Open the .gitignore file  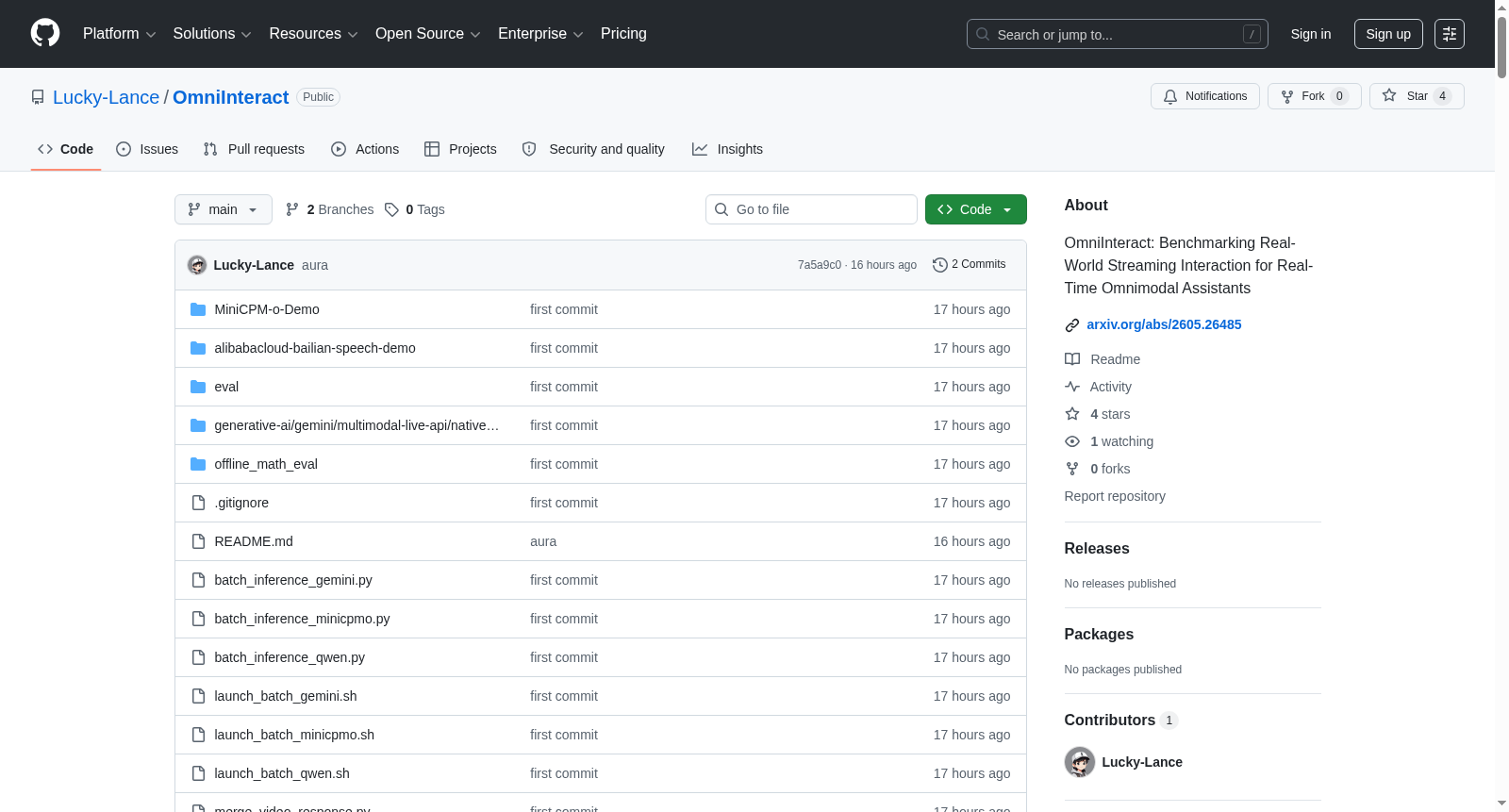(x=241, y=503)
